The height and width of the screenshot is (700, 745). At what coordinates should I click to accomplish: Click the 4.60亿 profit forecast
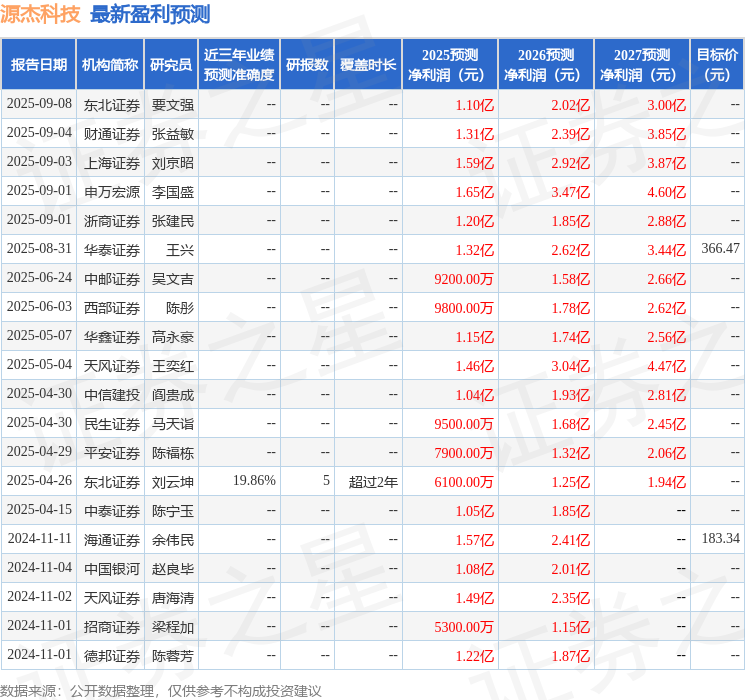coord(667,192)
